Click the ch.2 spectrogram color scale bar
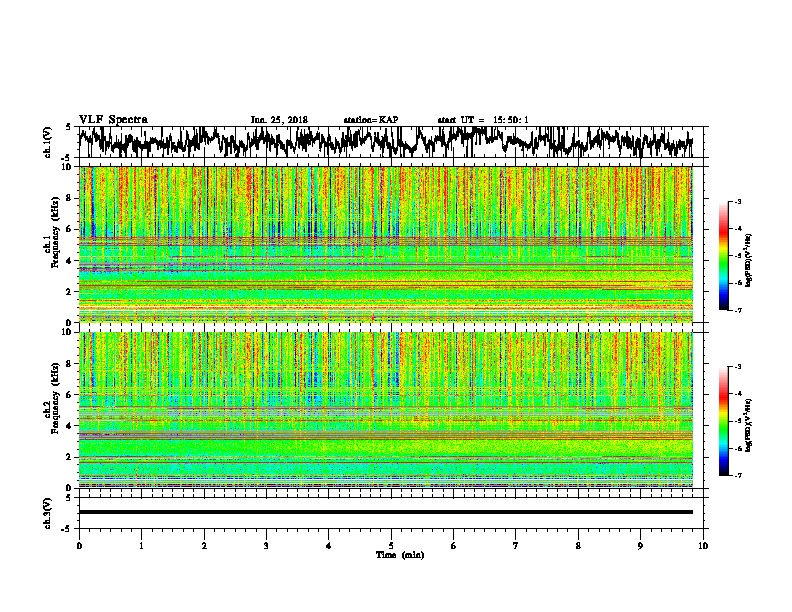792x612 pixels. 723,421
